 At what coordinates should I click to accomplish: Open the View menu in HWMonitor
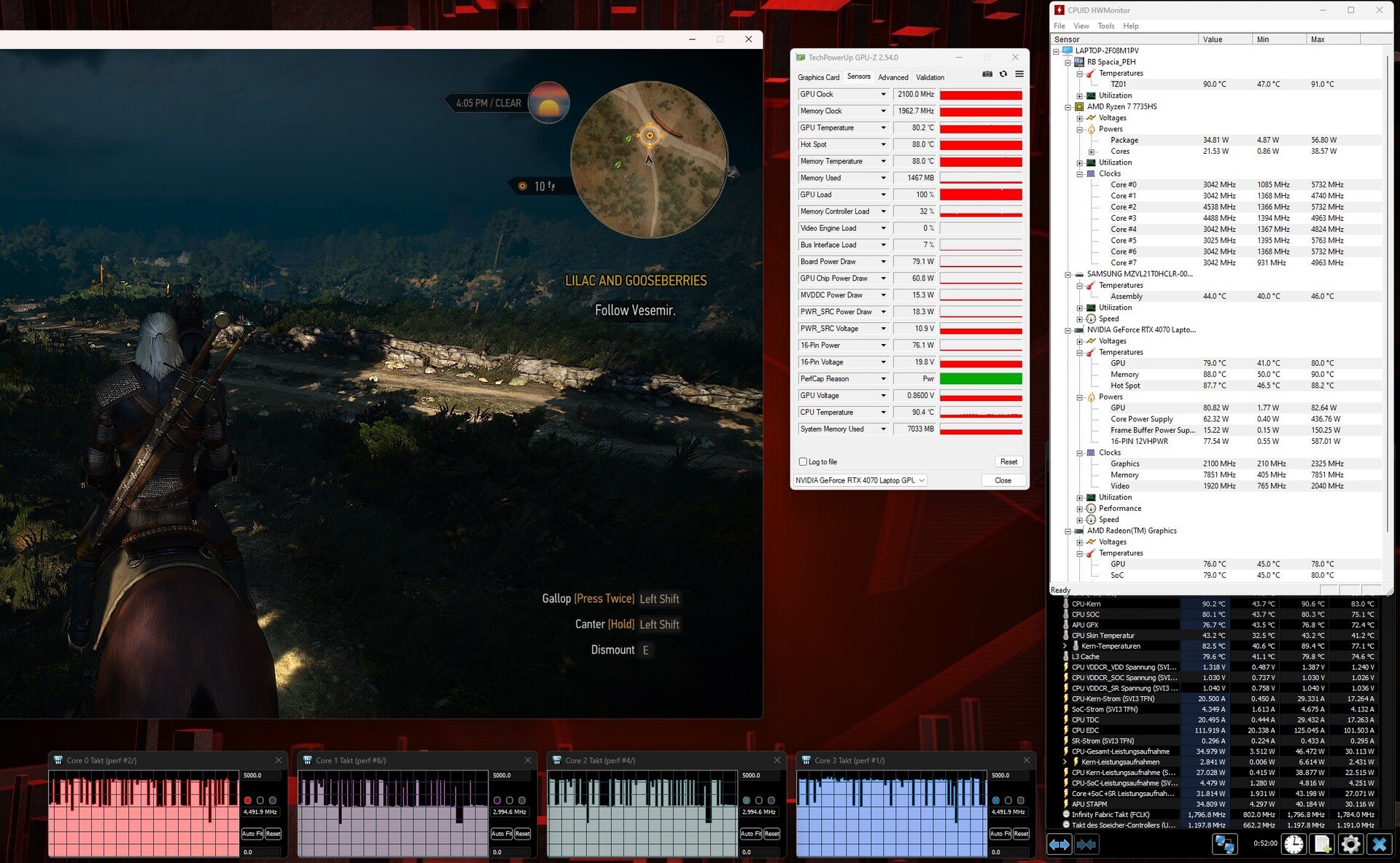point(1081,26)
